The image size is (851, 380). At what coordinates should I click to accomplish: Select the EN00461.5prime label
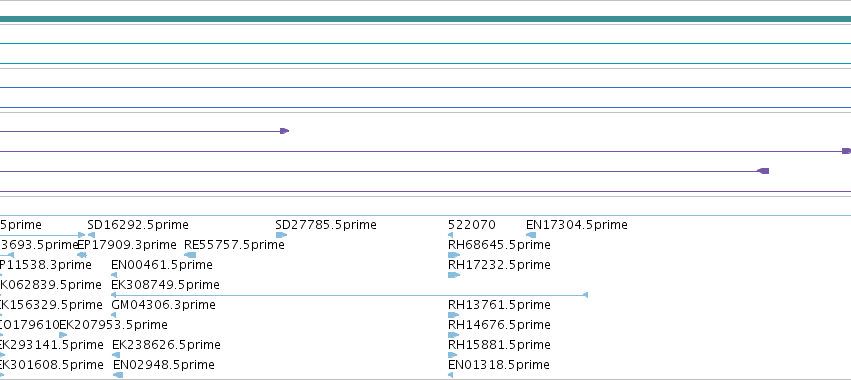coord(162,265)
